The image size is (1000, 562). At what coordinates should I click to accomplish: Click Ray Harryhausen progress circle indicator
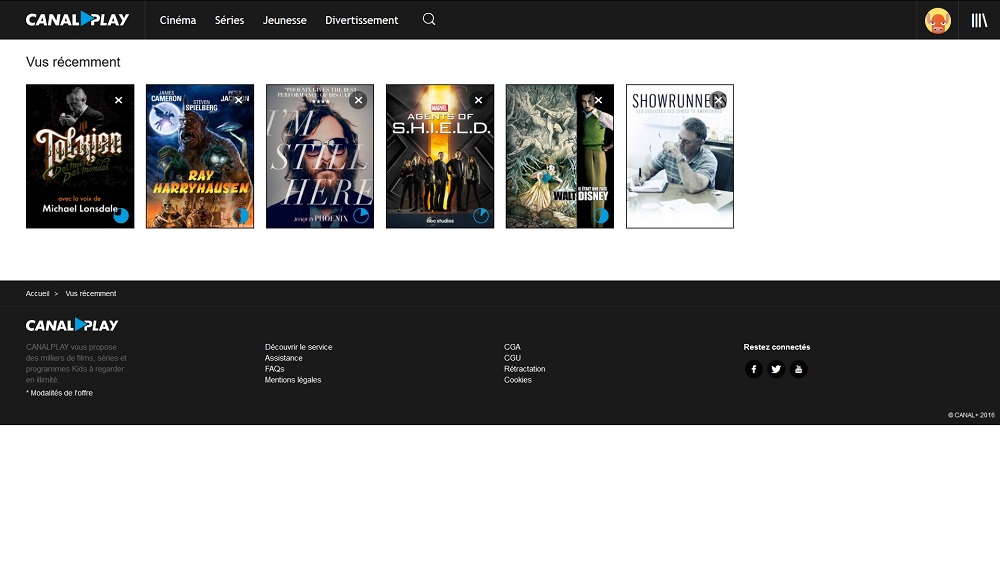(x=240, y=216)
